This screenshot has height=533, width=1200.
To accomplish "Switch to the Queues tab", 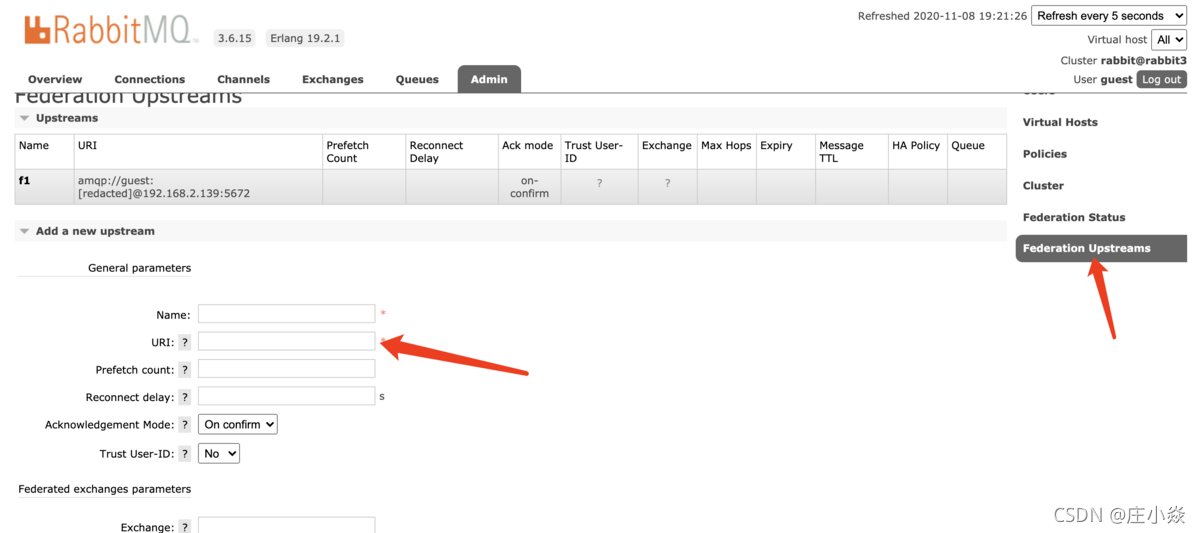I will [x=417, y=79].
